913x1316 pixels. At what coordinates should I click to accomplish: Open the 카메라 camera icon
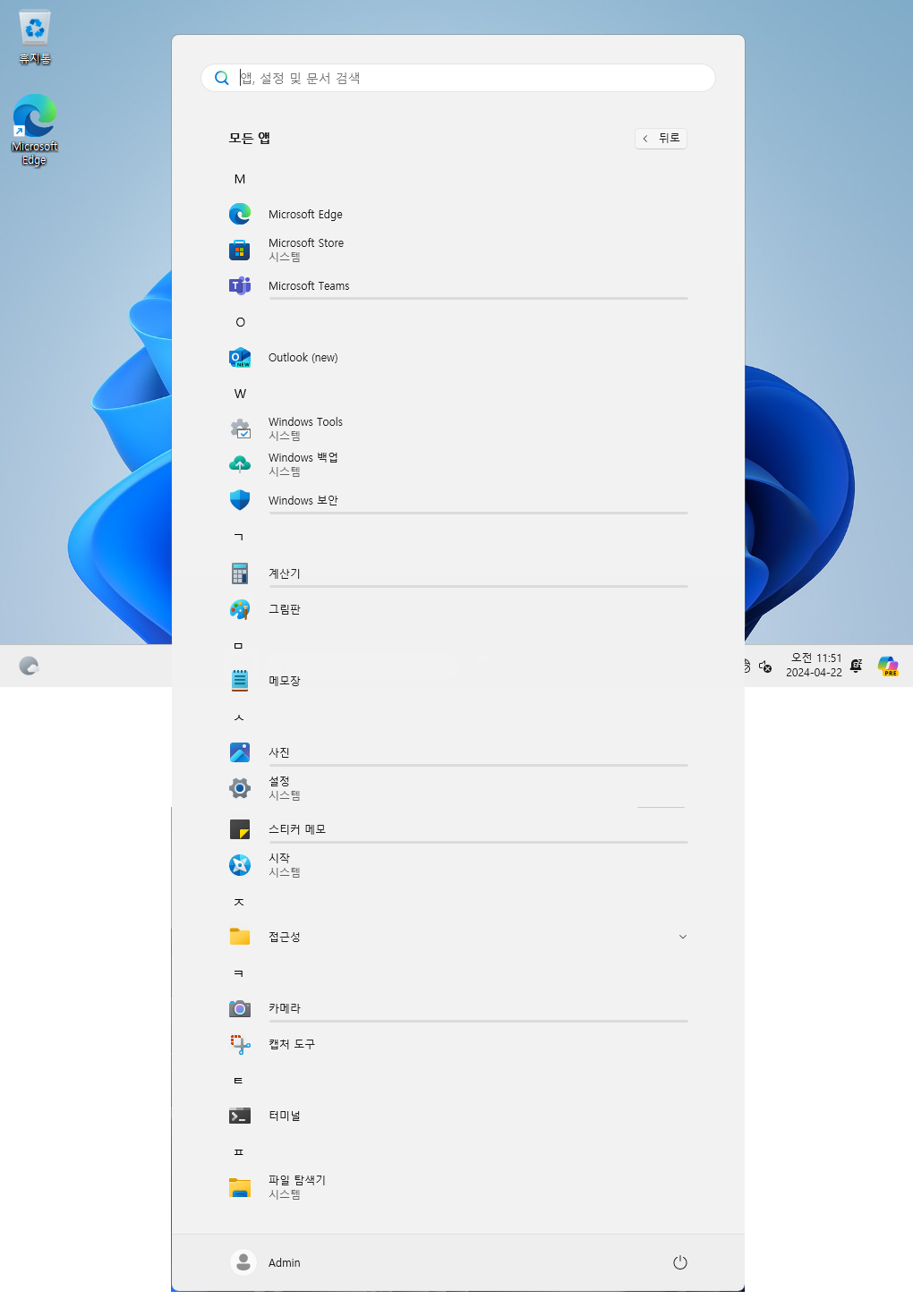pos(240,1008)
